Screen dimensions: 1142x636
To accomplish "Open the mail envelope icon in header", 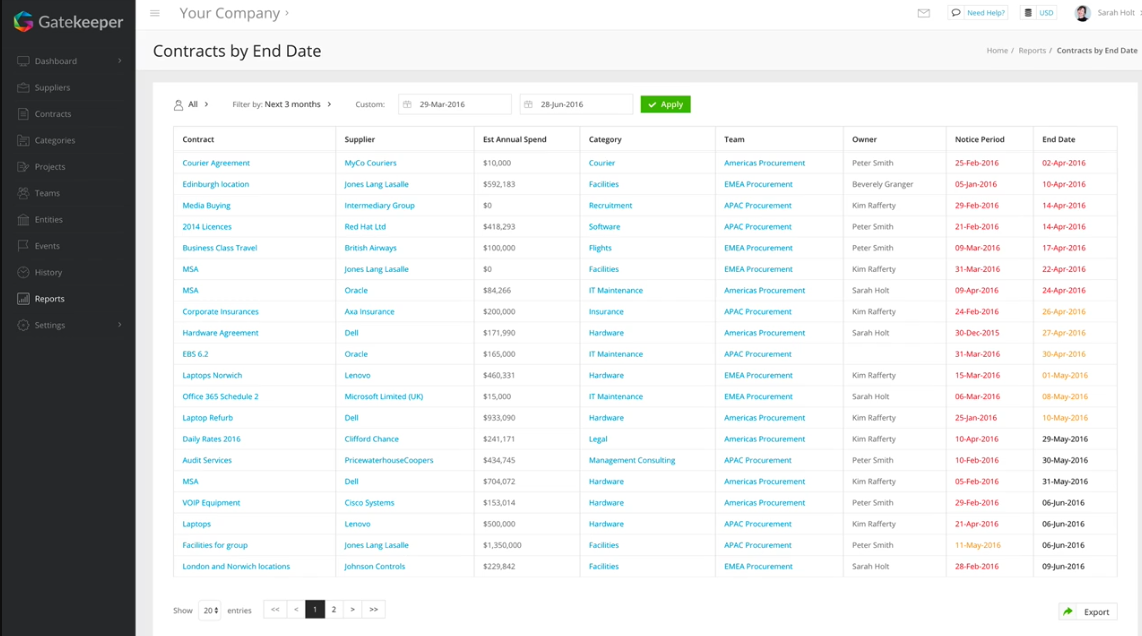I will click(924, 13).
